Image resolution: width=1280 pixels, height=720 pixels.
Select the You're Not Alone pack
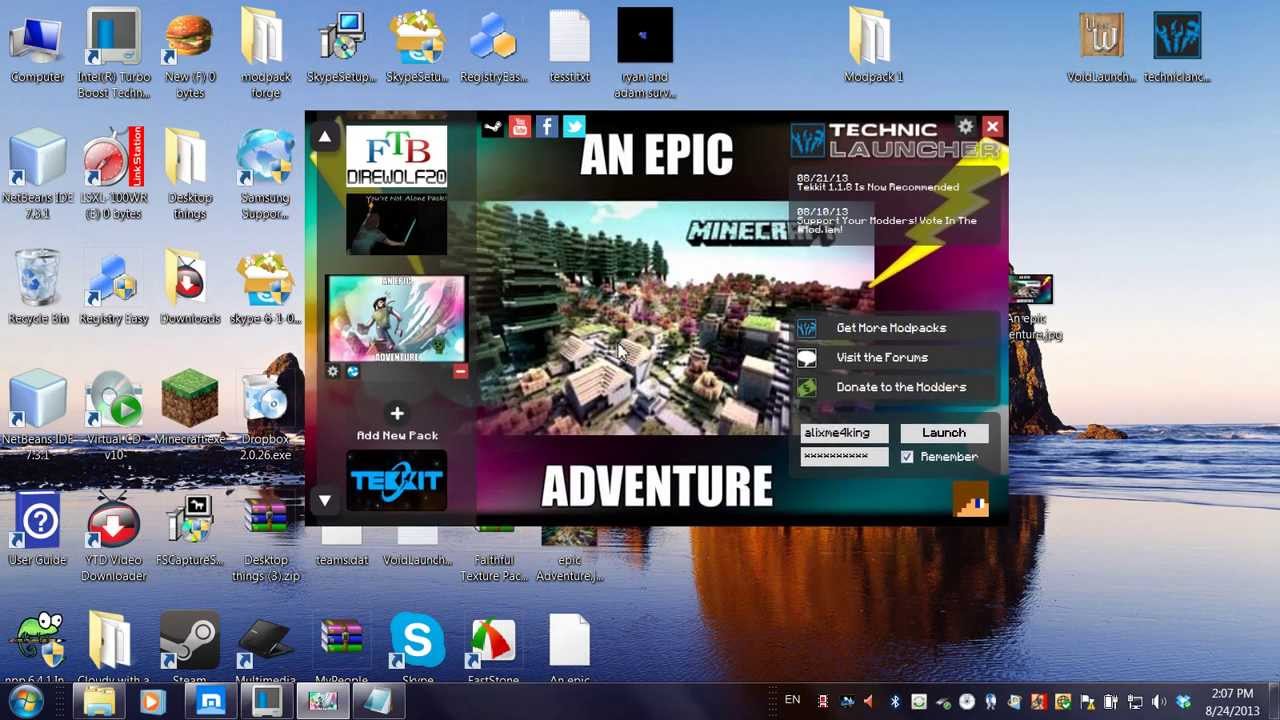[x=397, y=225]
